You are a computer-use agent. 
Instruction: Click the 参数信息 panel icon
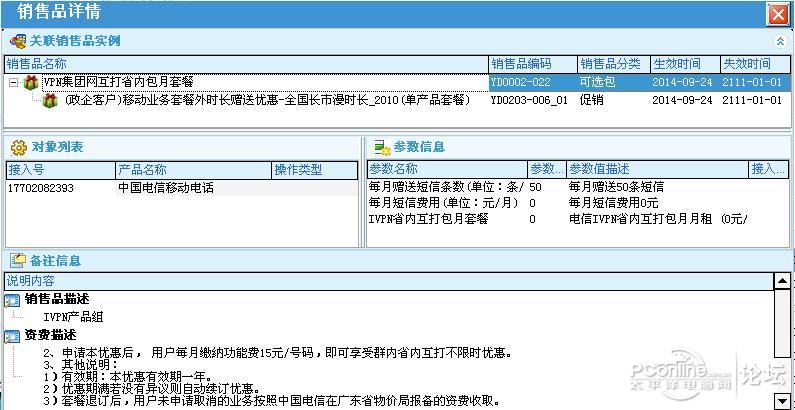tap(382, 147)
